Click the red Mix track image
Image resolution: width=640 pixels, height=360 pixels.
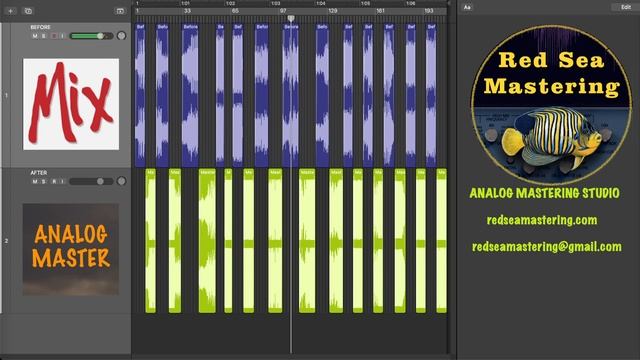coord(71,104)
